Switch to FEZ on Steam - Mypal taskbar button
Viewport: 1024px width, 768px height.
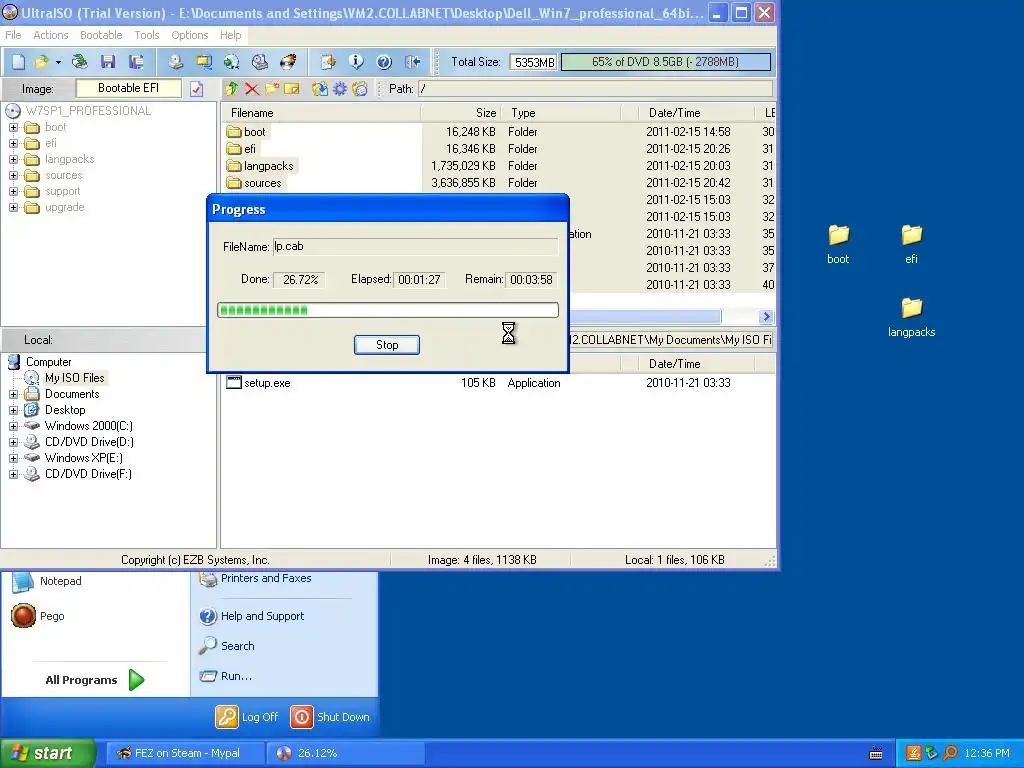coord(184,753)
